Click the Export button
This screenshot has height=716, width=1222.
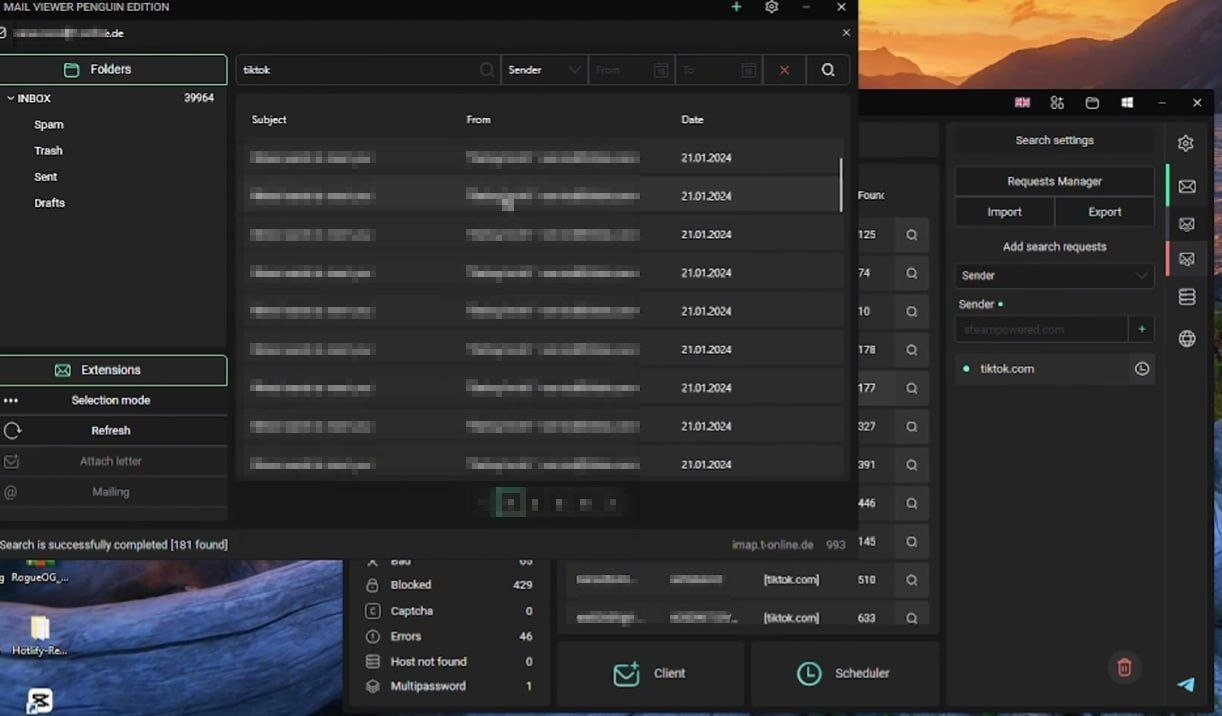[x=1105, y=212]
